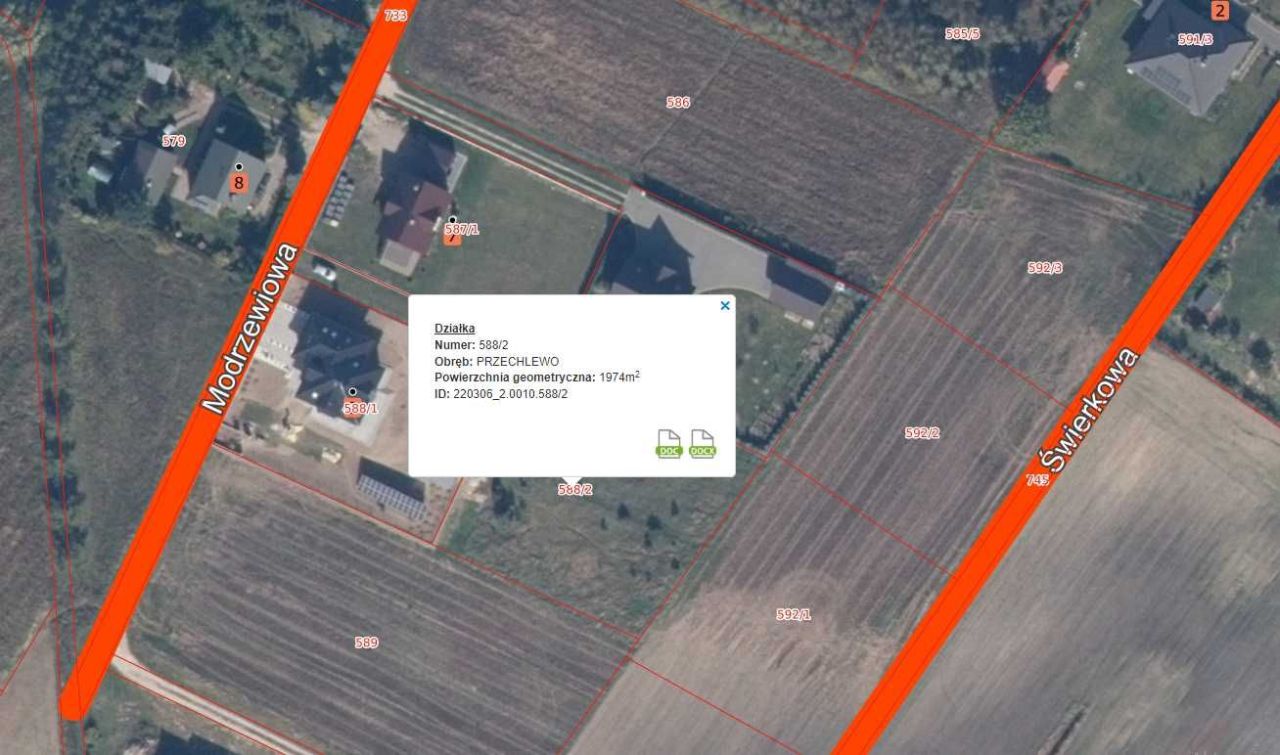Click the Modrzewiowa street label
Image resolution: width=1280 pixels, height=755 pixels.
(x=251, y=328)
